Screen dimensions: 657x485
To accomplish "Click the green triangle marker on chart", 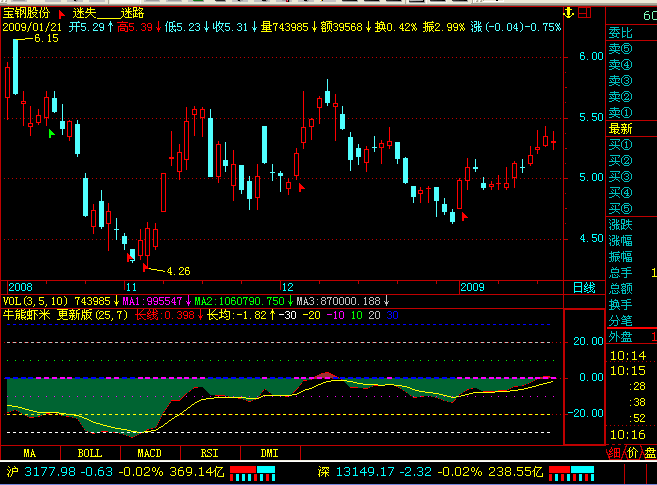I will click(x=51, y=133).
